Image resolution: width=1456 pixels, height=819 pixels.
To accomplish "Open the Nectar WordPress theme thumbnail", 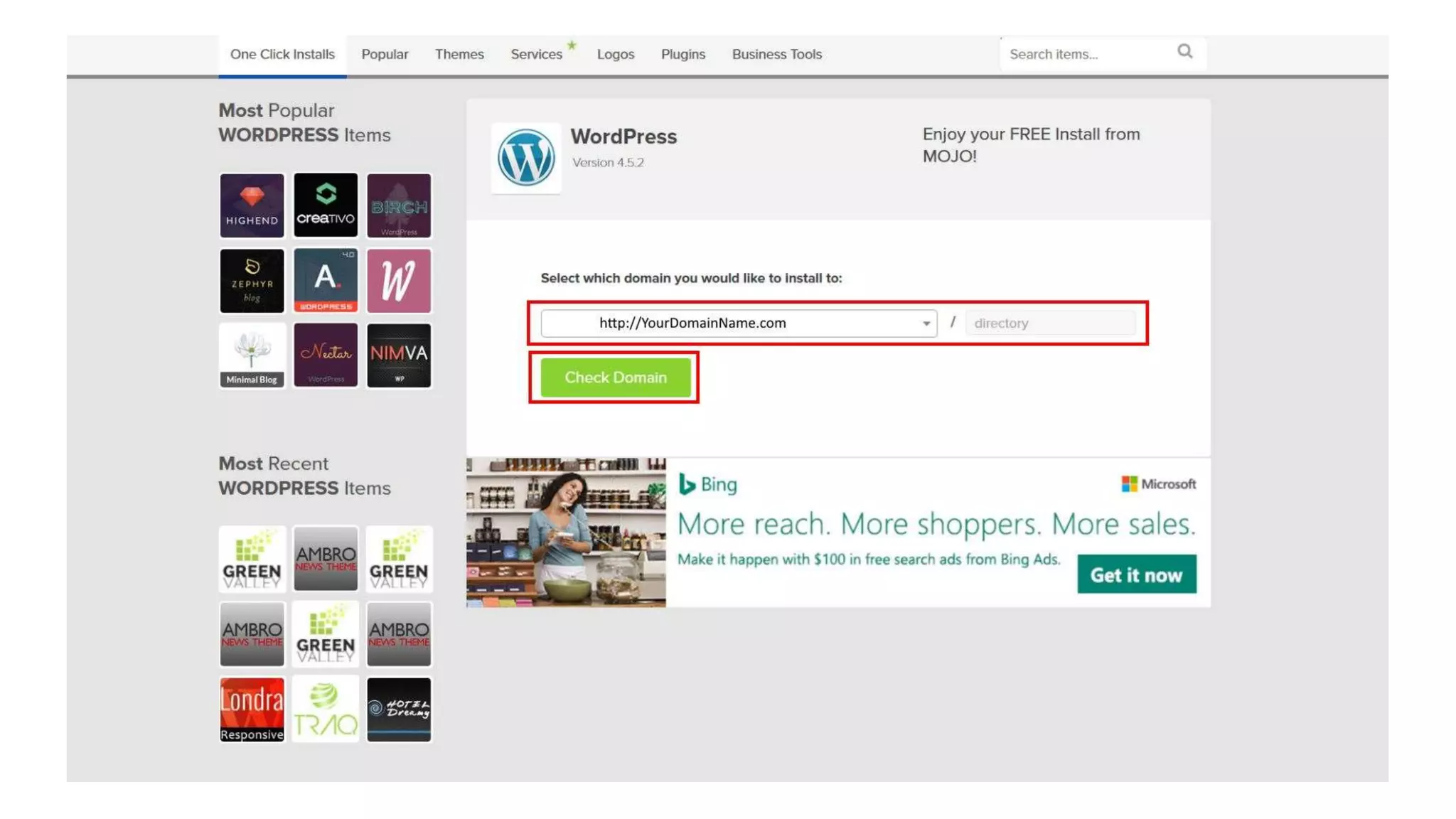I will point(326,355).
